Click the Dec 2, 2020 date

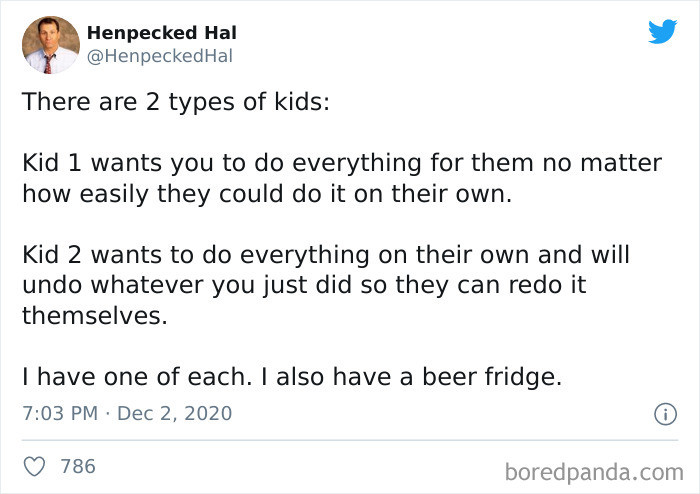coord(174,413)
